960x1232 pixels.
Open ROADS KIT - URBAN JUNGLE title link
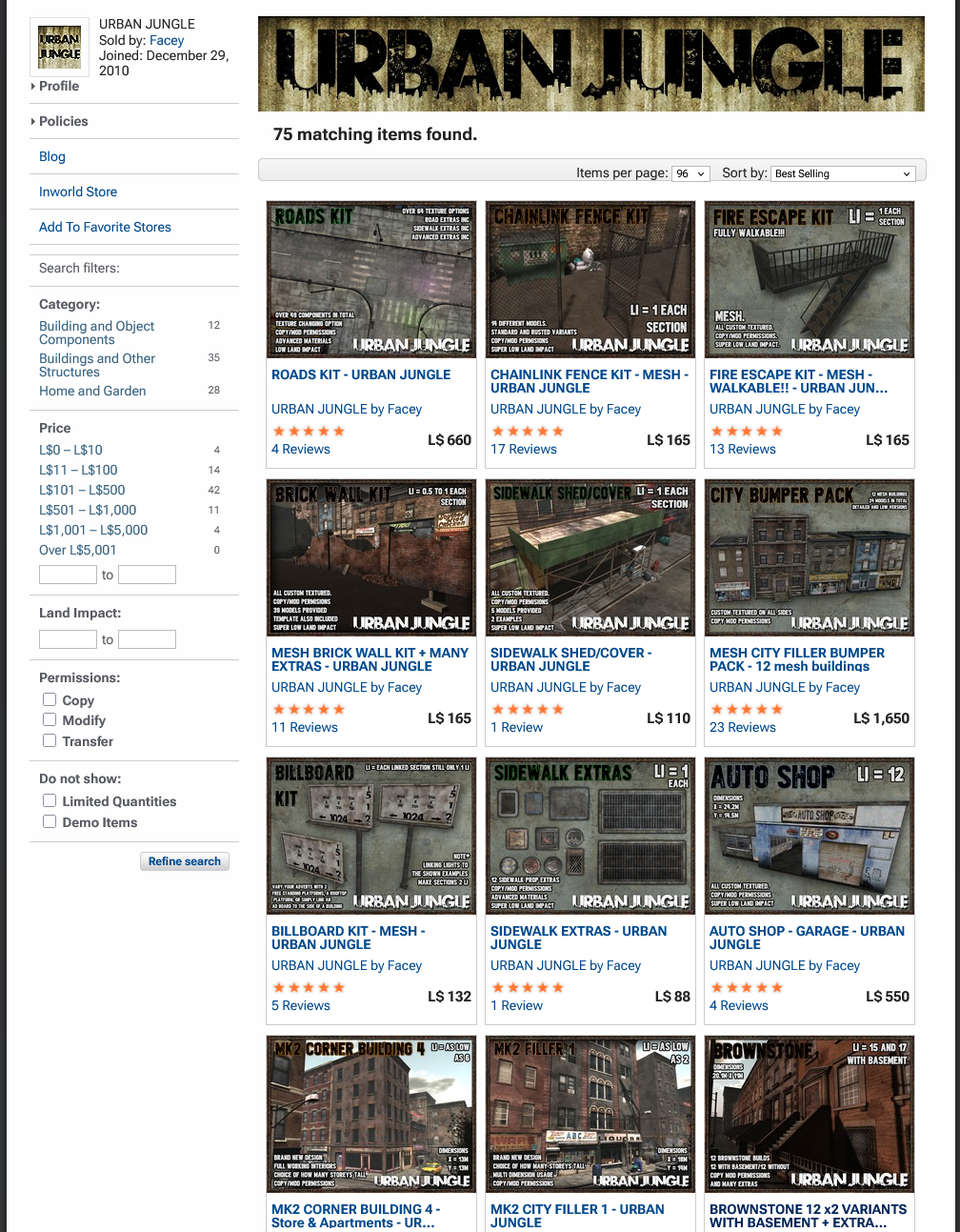coord(361,374)
